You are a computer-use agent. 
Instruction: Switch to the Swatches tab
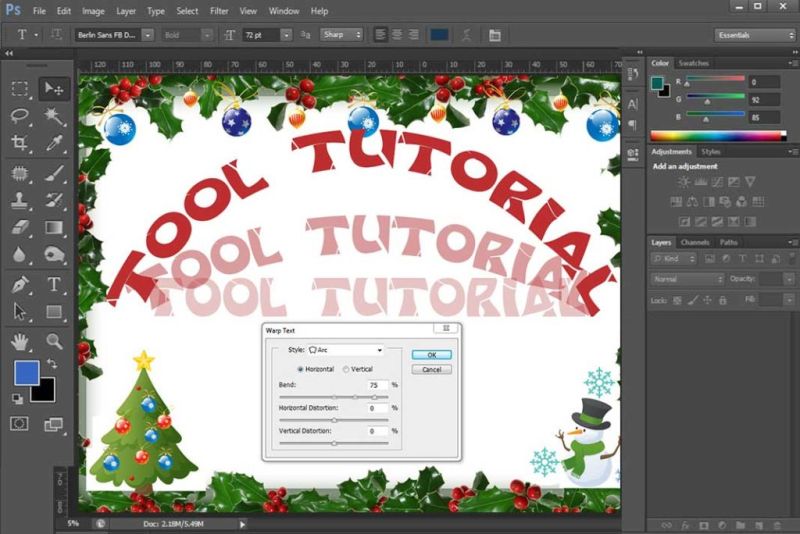(693, 63)
